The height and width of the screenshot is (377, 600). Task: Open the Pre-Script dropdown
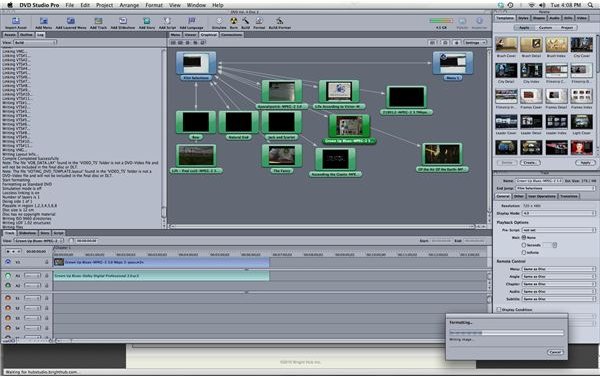tap(559, 230)
